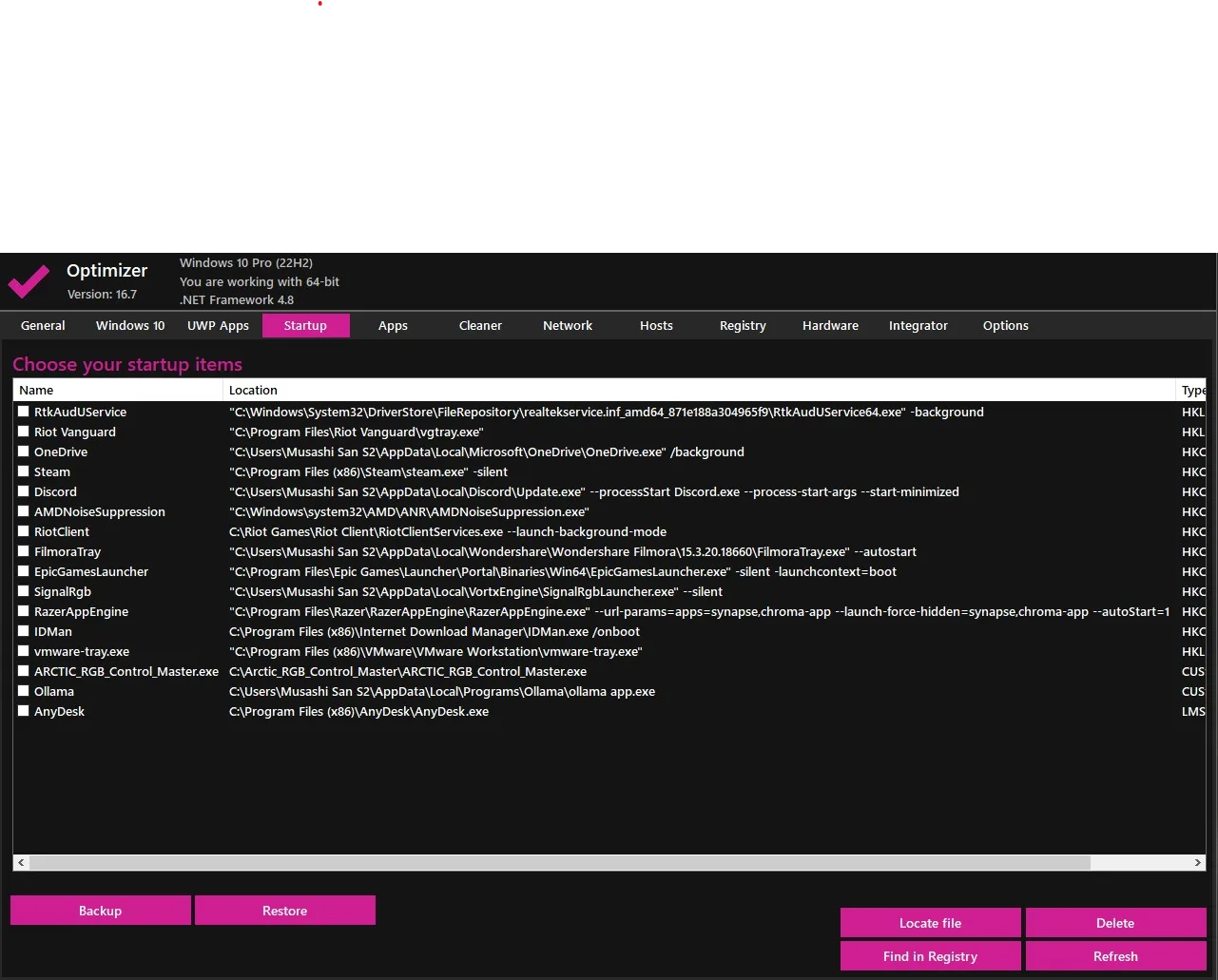Refresh the startup items list

[x=1115, y=956]
